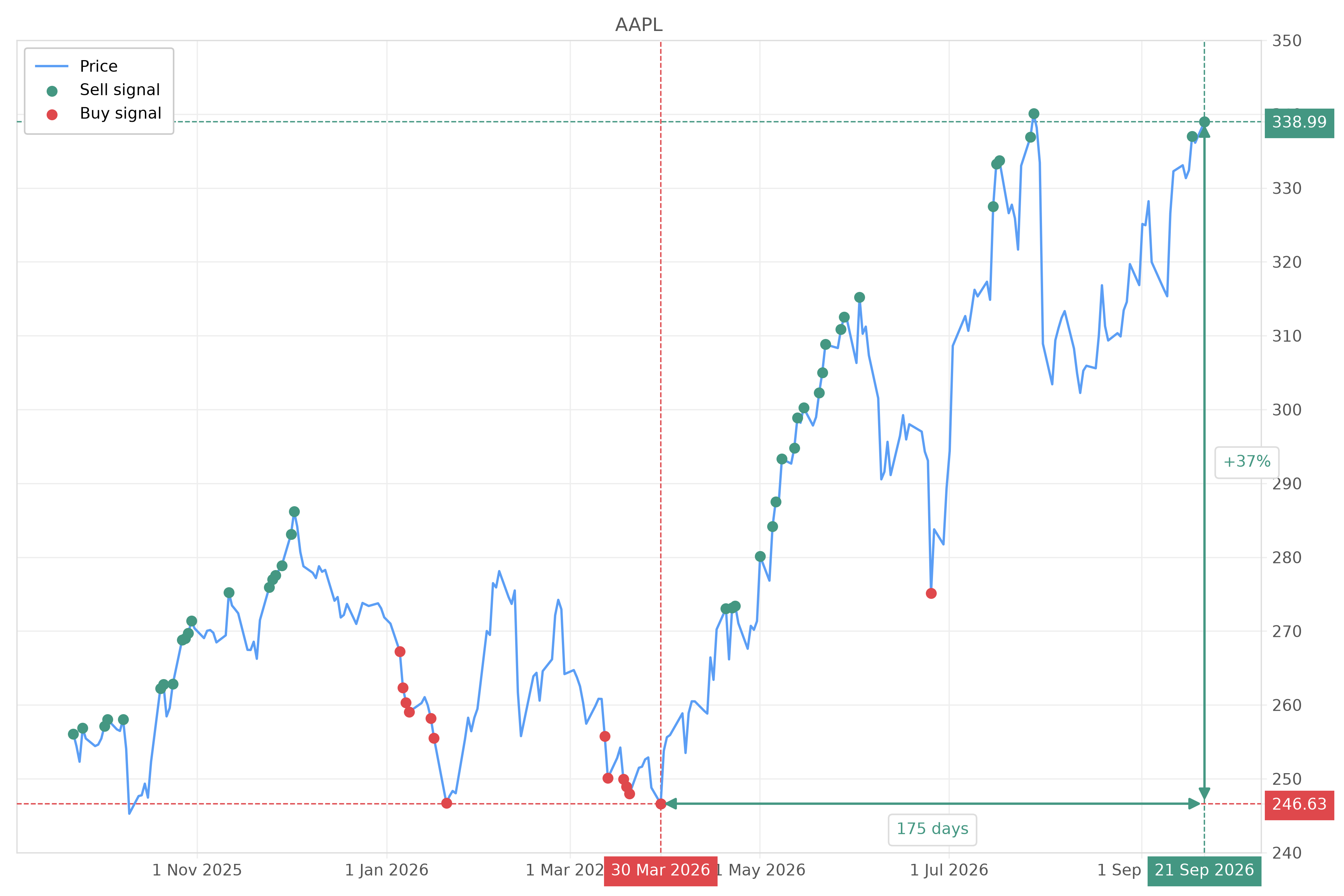Click the 1 May 2026 axis label
The height and width of the screenshot is (896, 1344).
[x=761, y=870]
